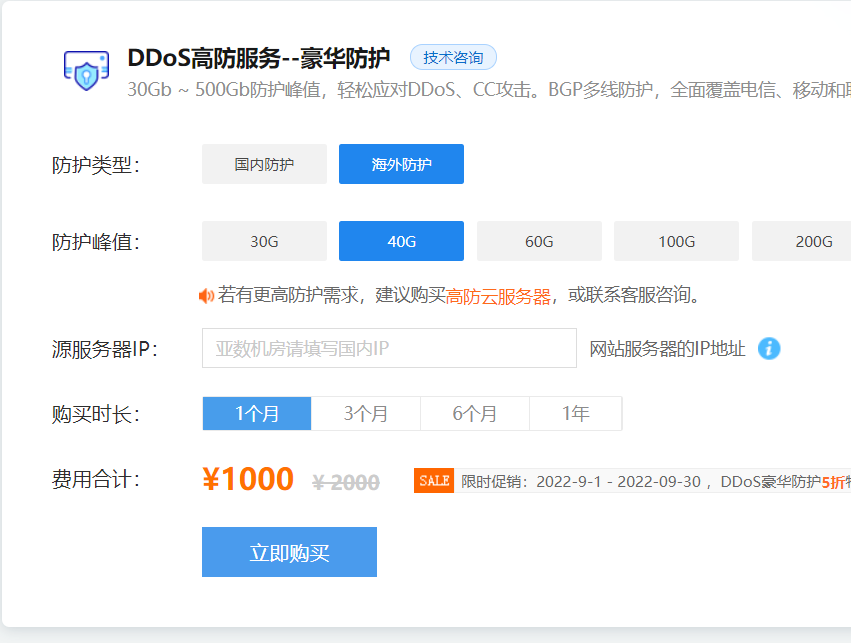The height and width of the screenshot is (643, 851).
Task: Focus the 源服务器IP input field
Action: 389,348
